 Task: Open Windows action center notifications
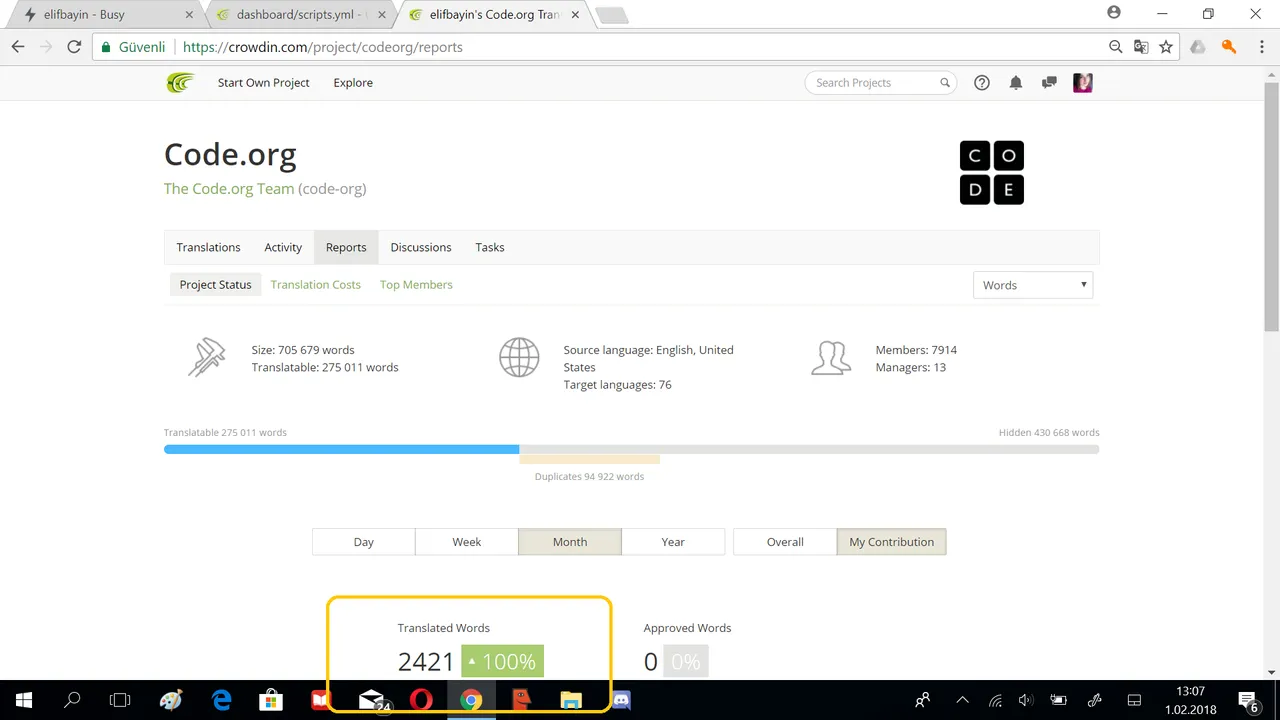pyautogui.click(x=1247, y=700)
